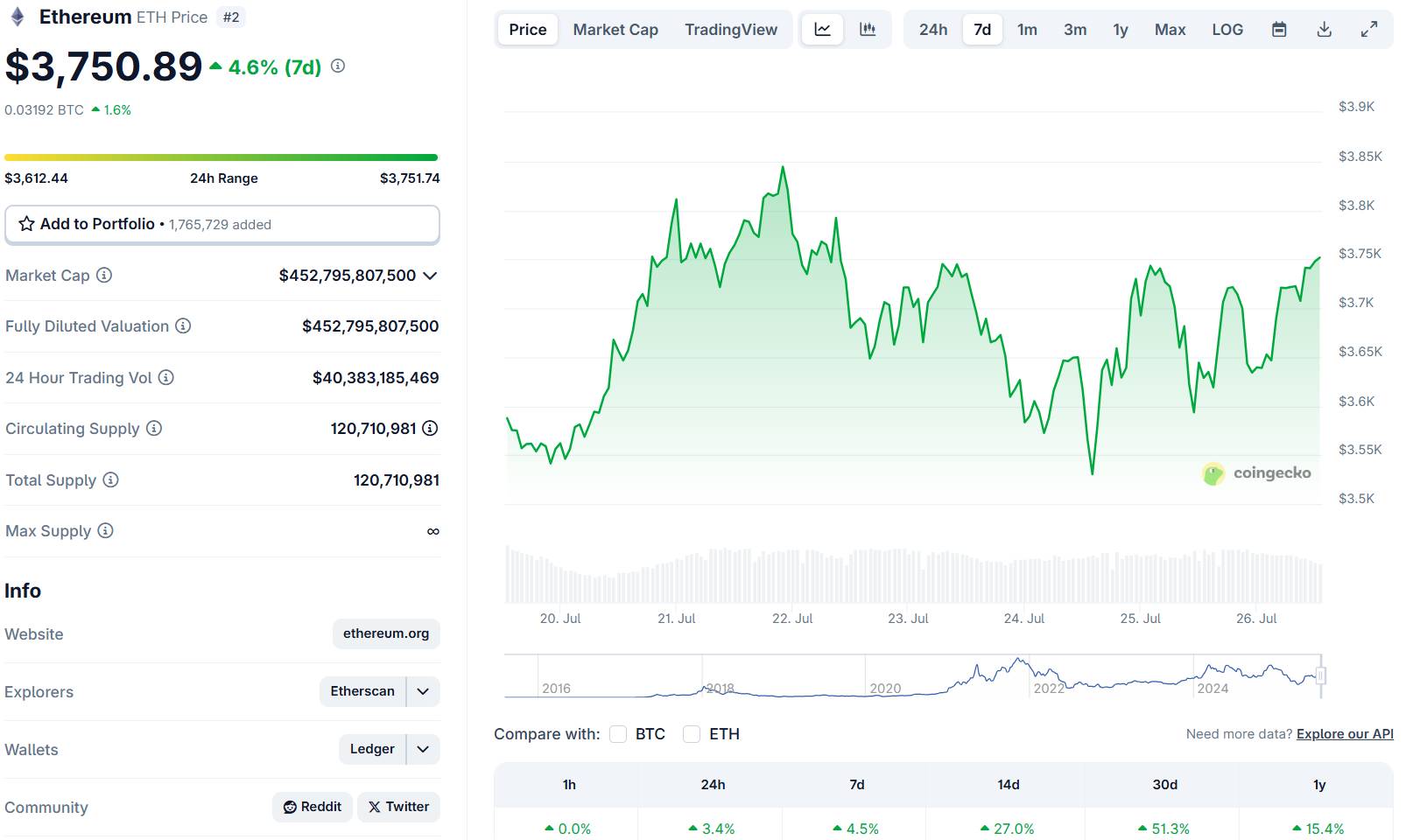
Task: Select the Market Cap chart tab
Action: tap(615, 29)
